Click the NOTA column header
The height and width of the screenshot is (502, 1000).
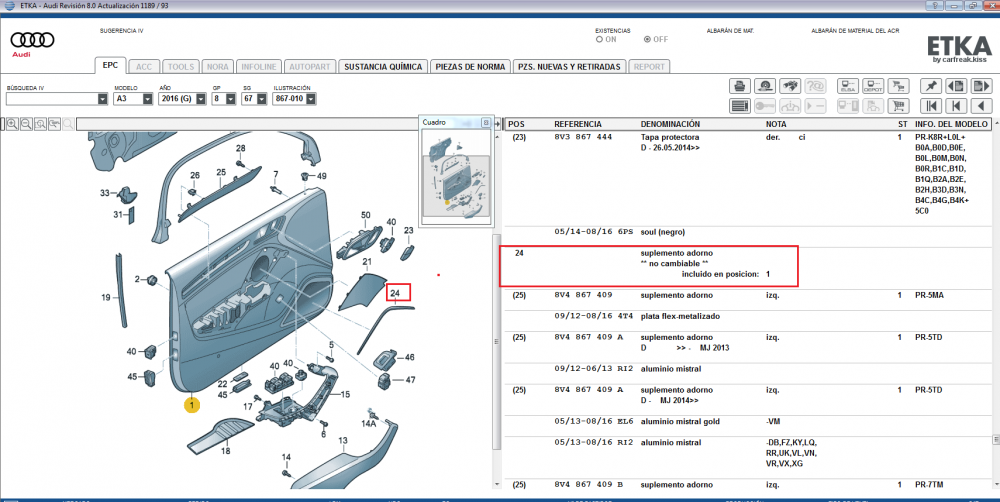(776, 124)
